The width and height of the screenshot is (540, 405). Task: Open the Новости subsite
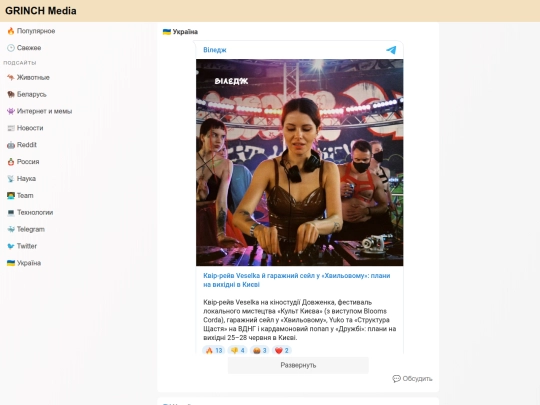[x=30, y=128]
